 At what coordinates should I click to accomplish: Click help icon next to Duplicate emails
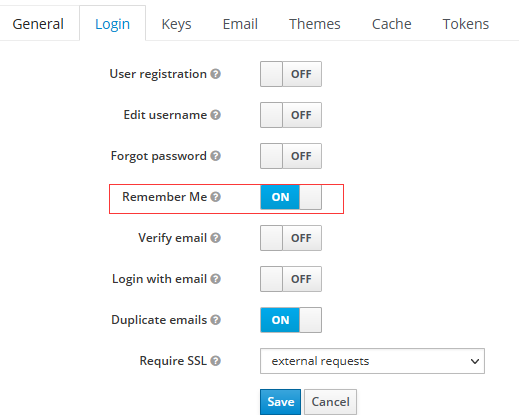click(215, 320)
